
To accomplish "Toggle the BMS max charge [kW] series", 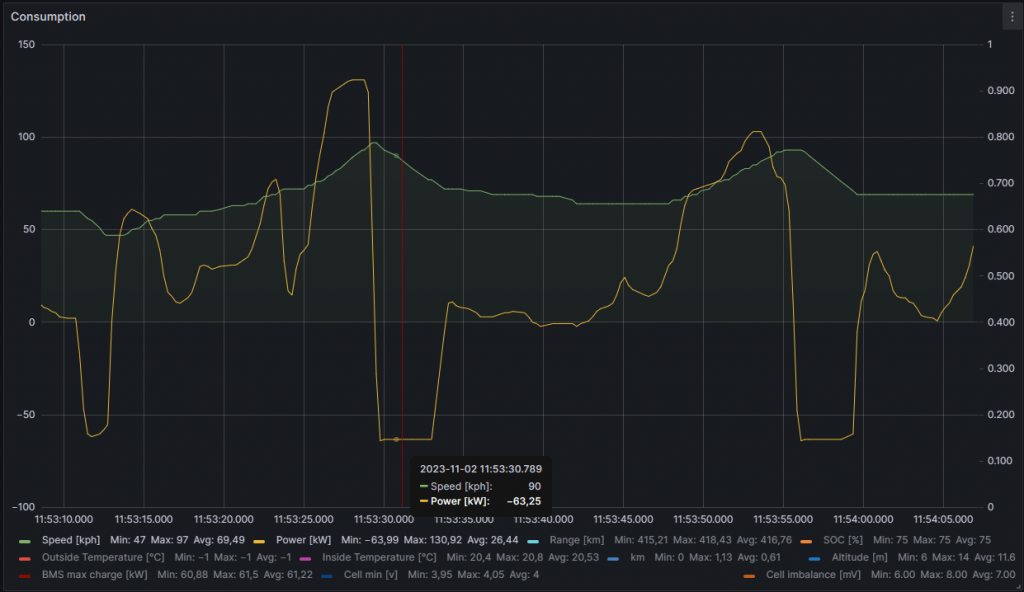I will point(95,574).
